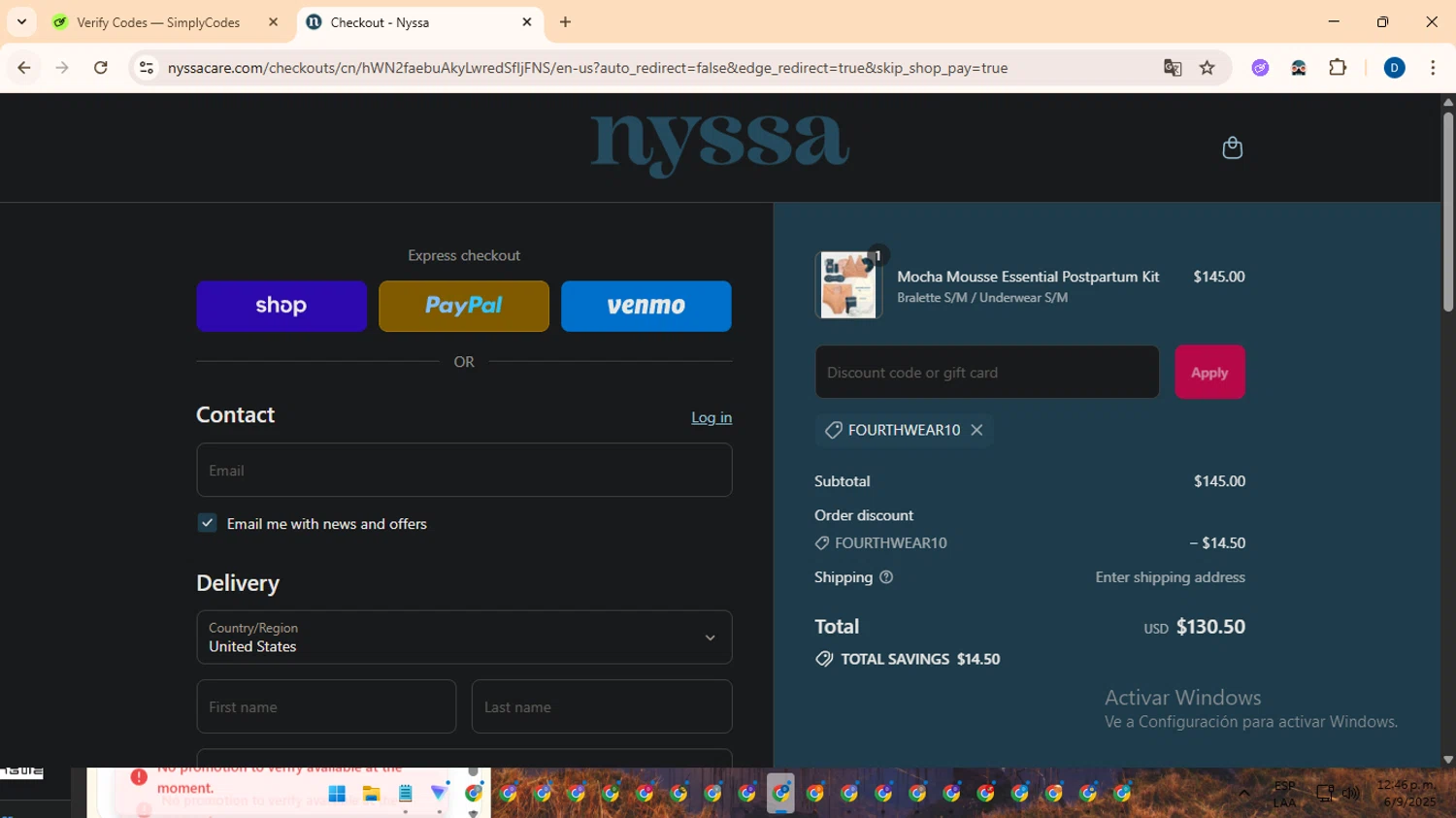The width and height of the screenshot is (1456, 818).
Task: Click the Bralette S/M / Underwear S/M variant text
Action: (x=982, y=298)
